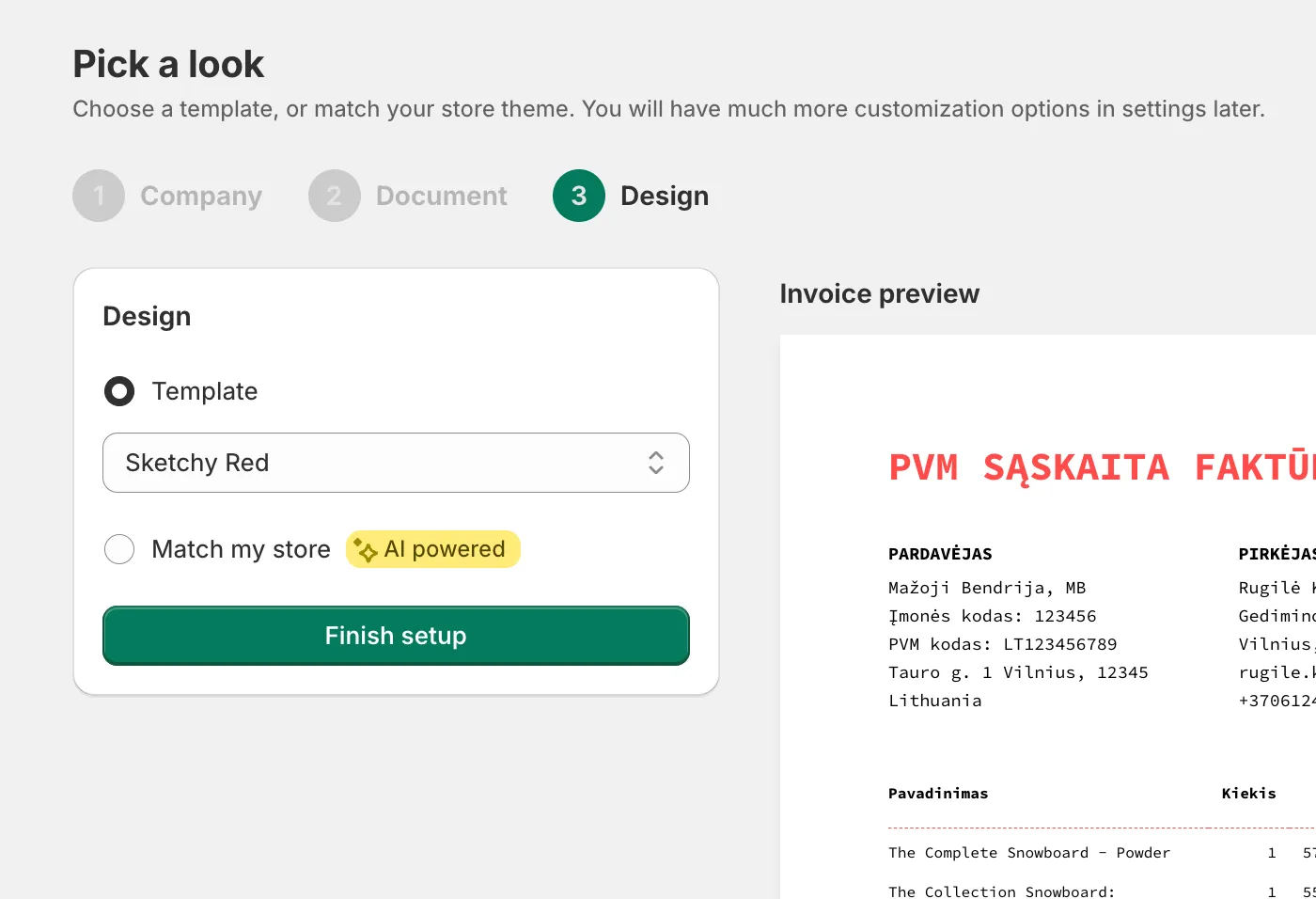This screenshot has height=899, width=1316.
Task: Click the Match my store label
Action: (x=242, y=549)
